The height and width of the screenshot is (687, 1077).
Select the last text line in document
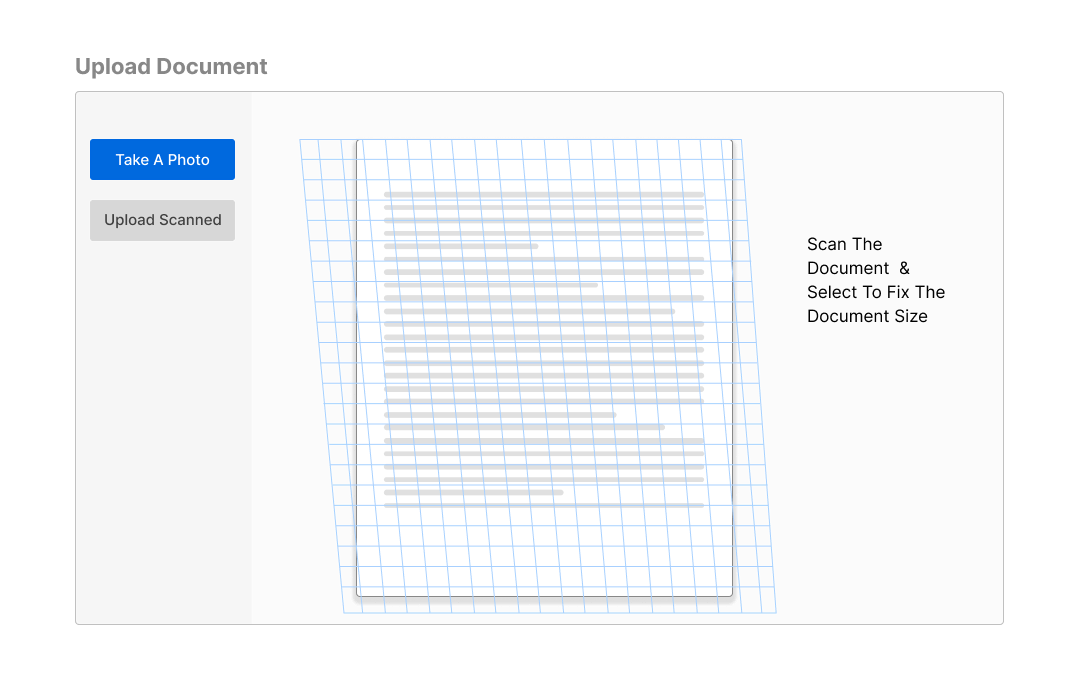543,506
